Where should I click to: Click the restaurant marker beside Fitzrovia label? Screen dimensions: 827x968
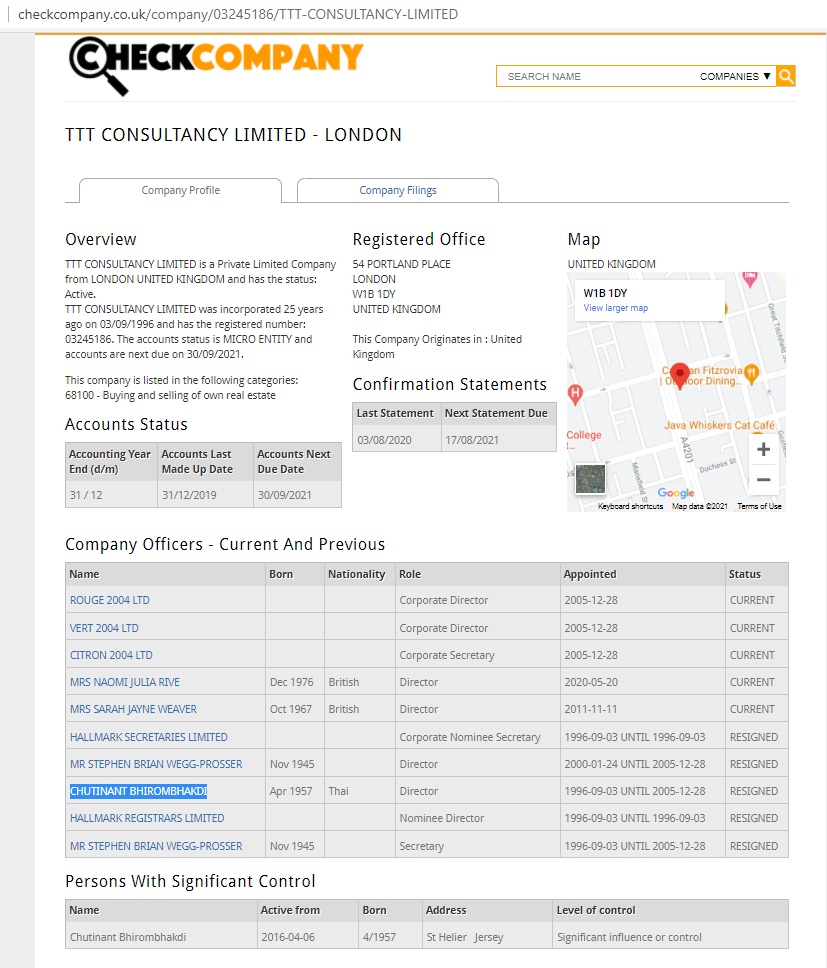coord(752,373)
